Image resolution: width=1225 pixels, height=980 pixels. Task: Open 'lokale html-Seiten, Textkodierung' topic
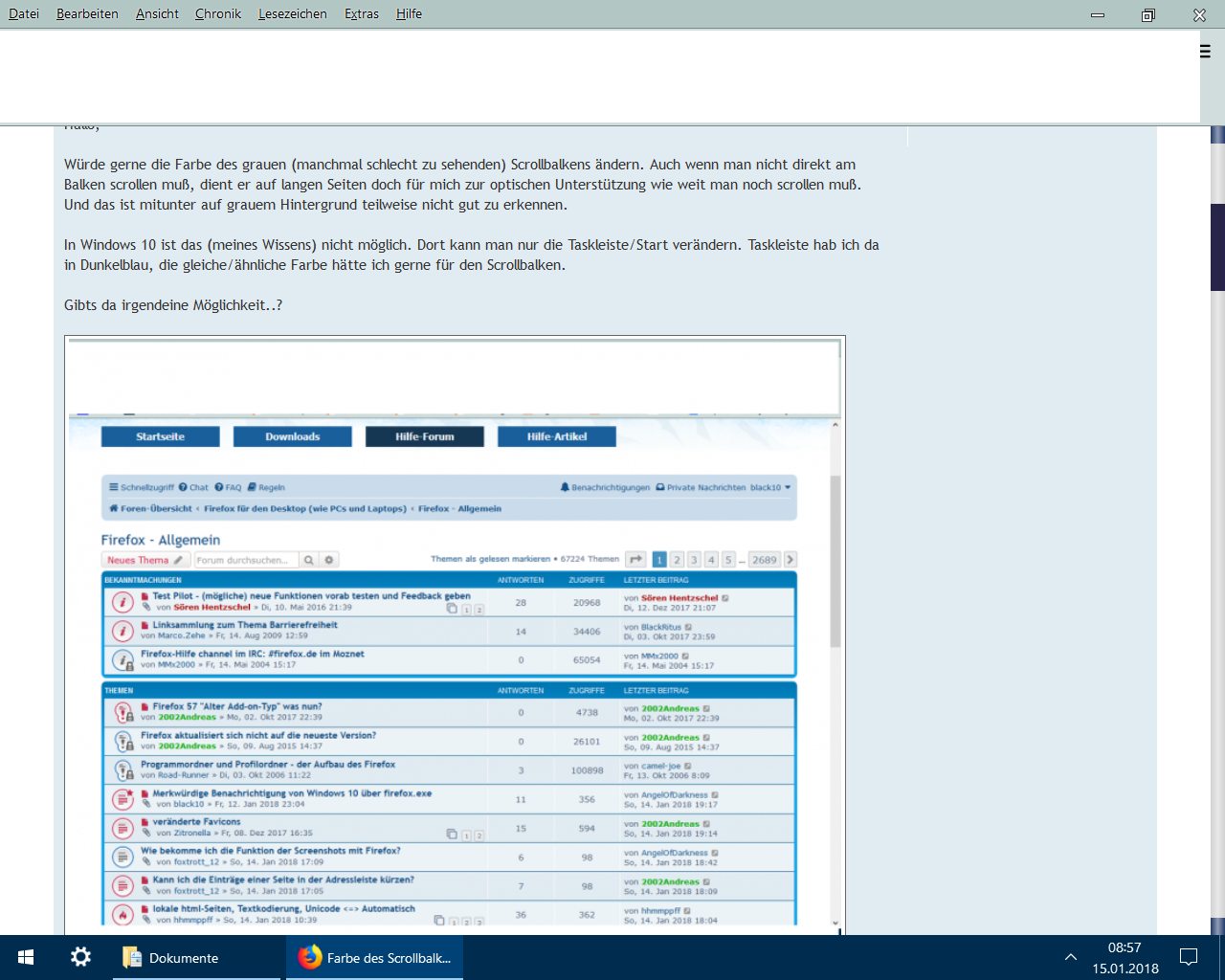pyautogui.click(x=284, y=908)
